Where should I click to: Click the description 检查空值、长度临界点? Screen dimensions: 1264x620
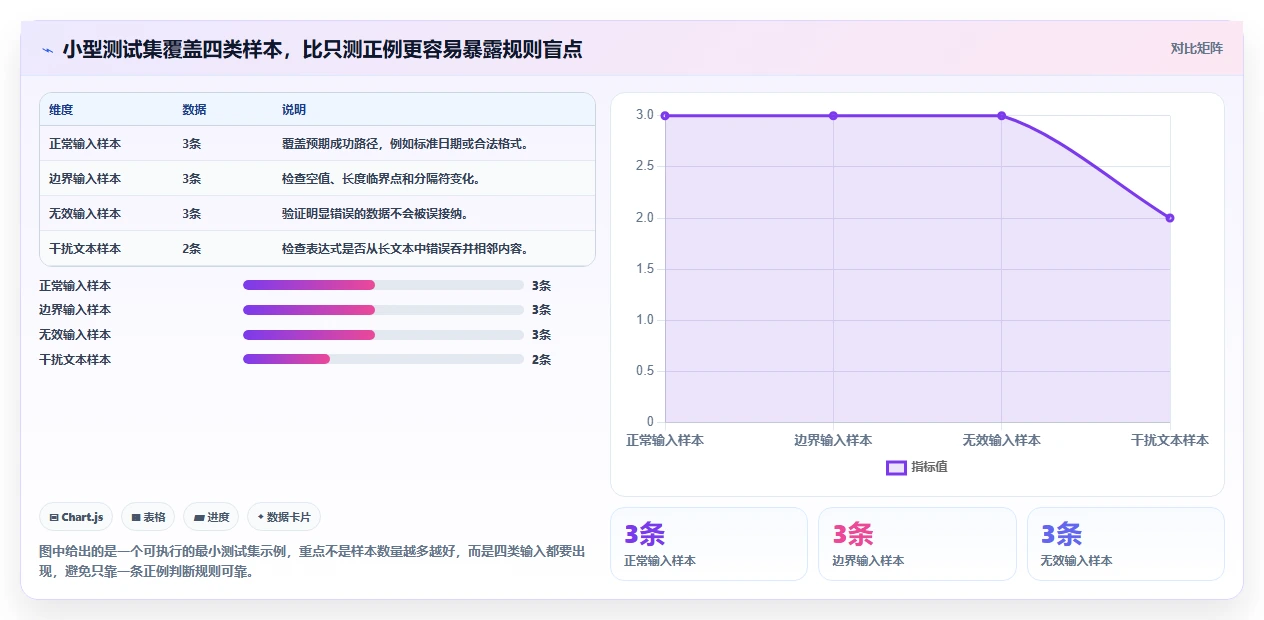click(381, 179)
